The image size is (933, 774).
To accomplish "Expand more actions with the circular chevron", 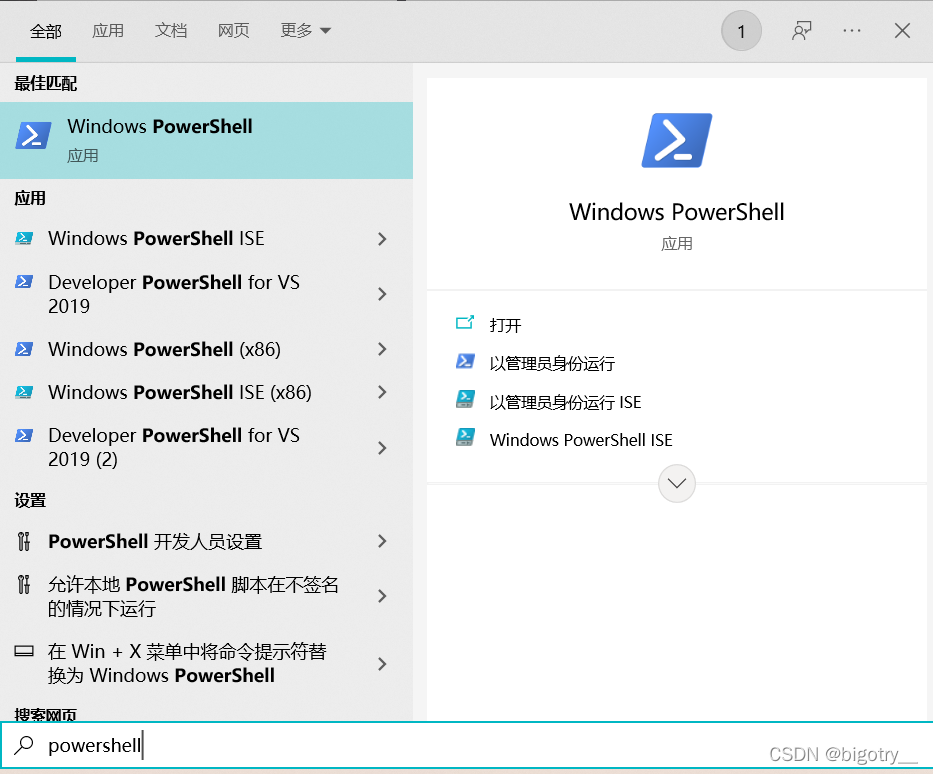I will click(x=677, y=483).
